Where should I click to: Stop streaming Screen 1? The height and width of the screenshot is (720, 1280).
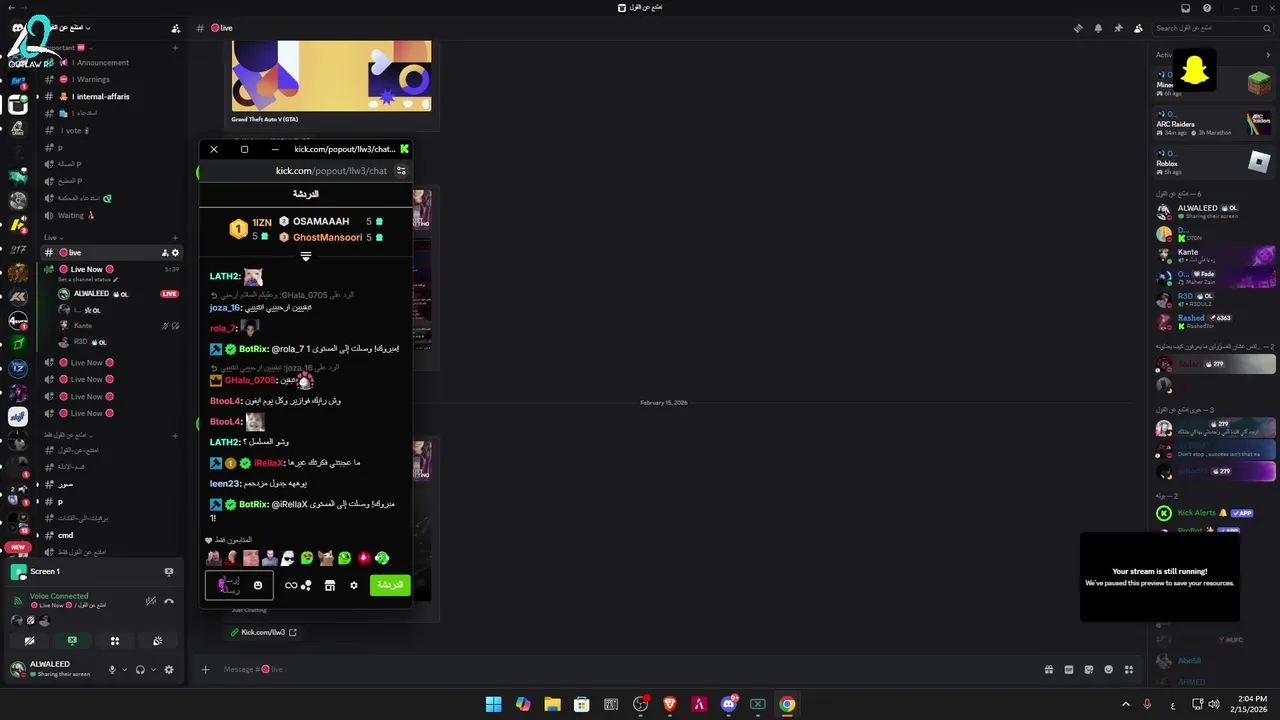[169, 571]
